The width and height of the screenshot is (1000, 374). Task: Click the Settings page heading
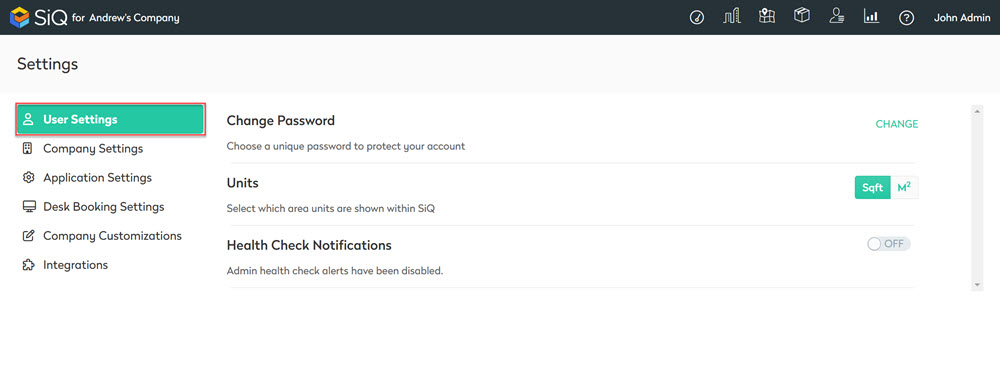point(47,64)
